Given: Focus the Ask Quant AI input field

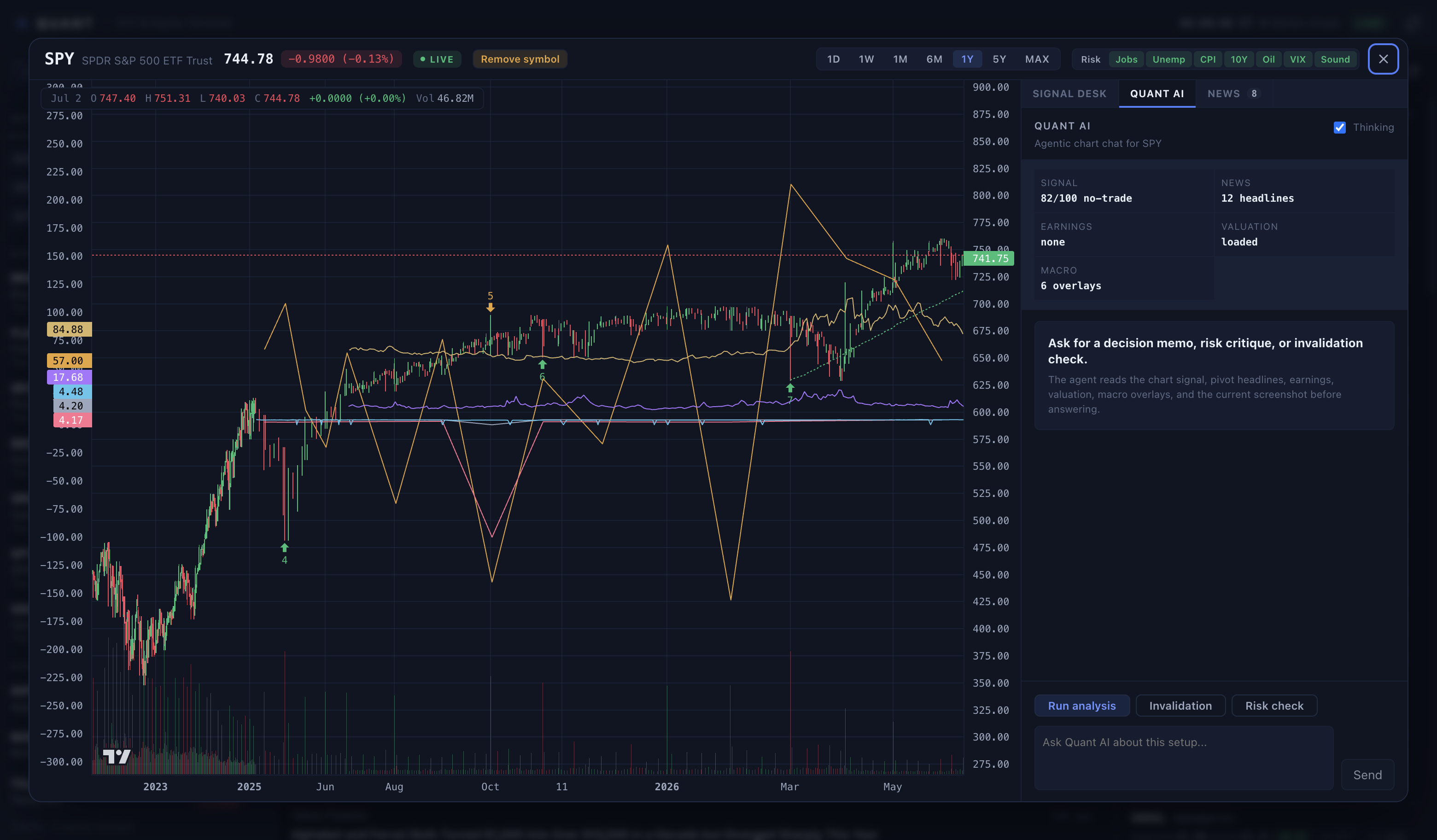Looking at the screenshot, I should tap(1184, 758).
